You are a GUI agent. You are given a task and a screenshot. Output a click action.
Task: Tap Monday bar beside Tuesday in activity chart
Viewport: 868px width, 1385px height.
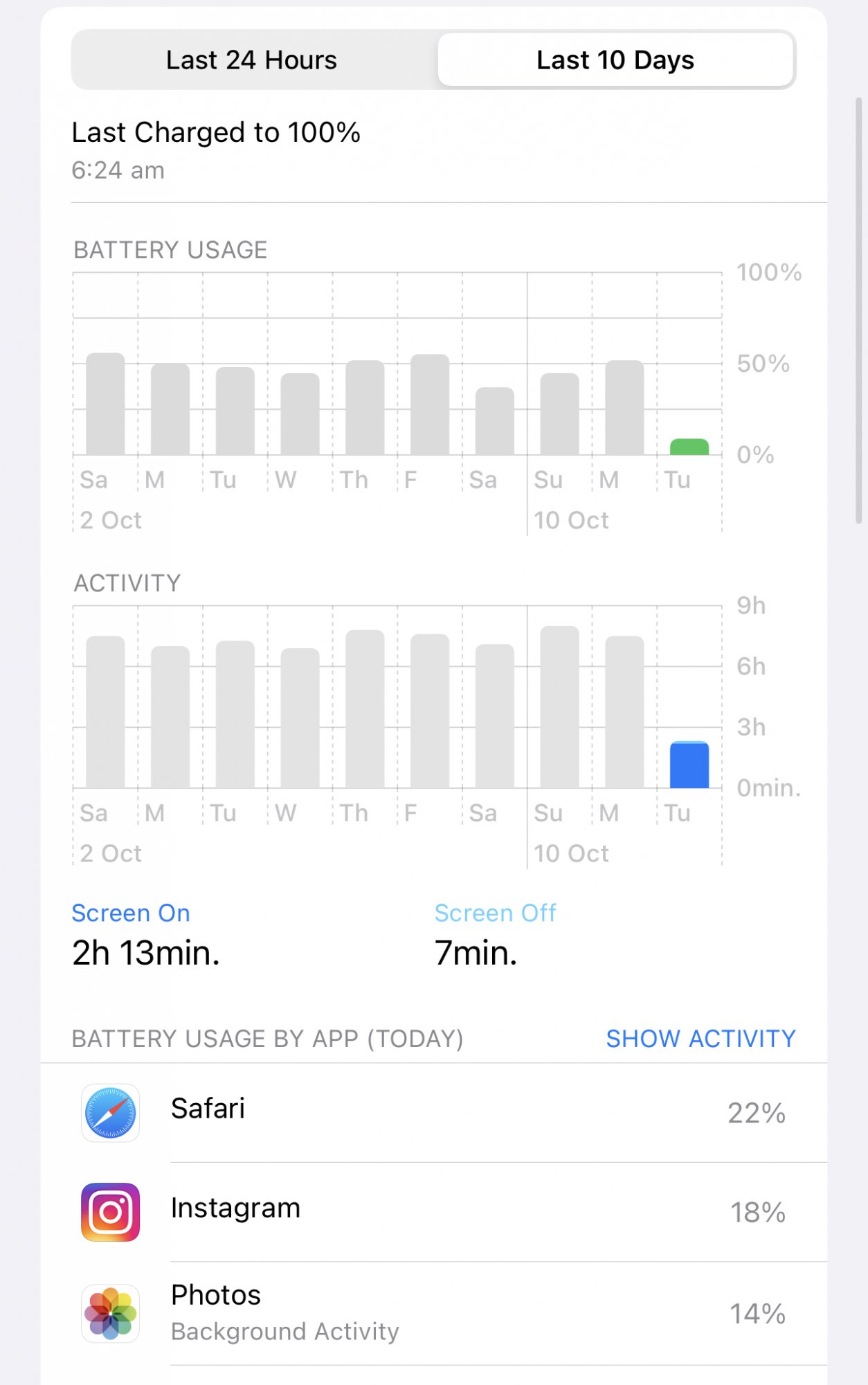coord(624,712)
